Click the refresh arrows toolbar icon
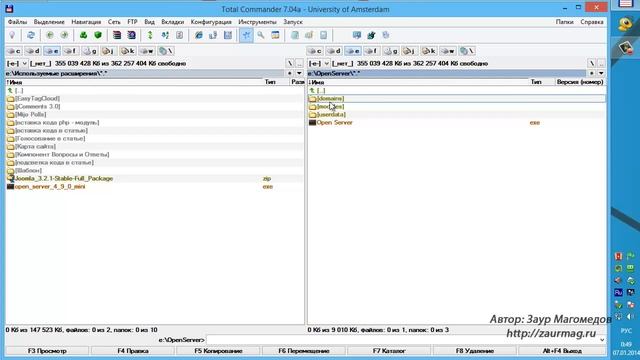640x360 pixels. pyautogui.click(x=31, y=35)
